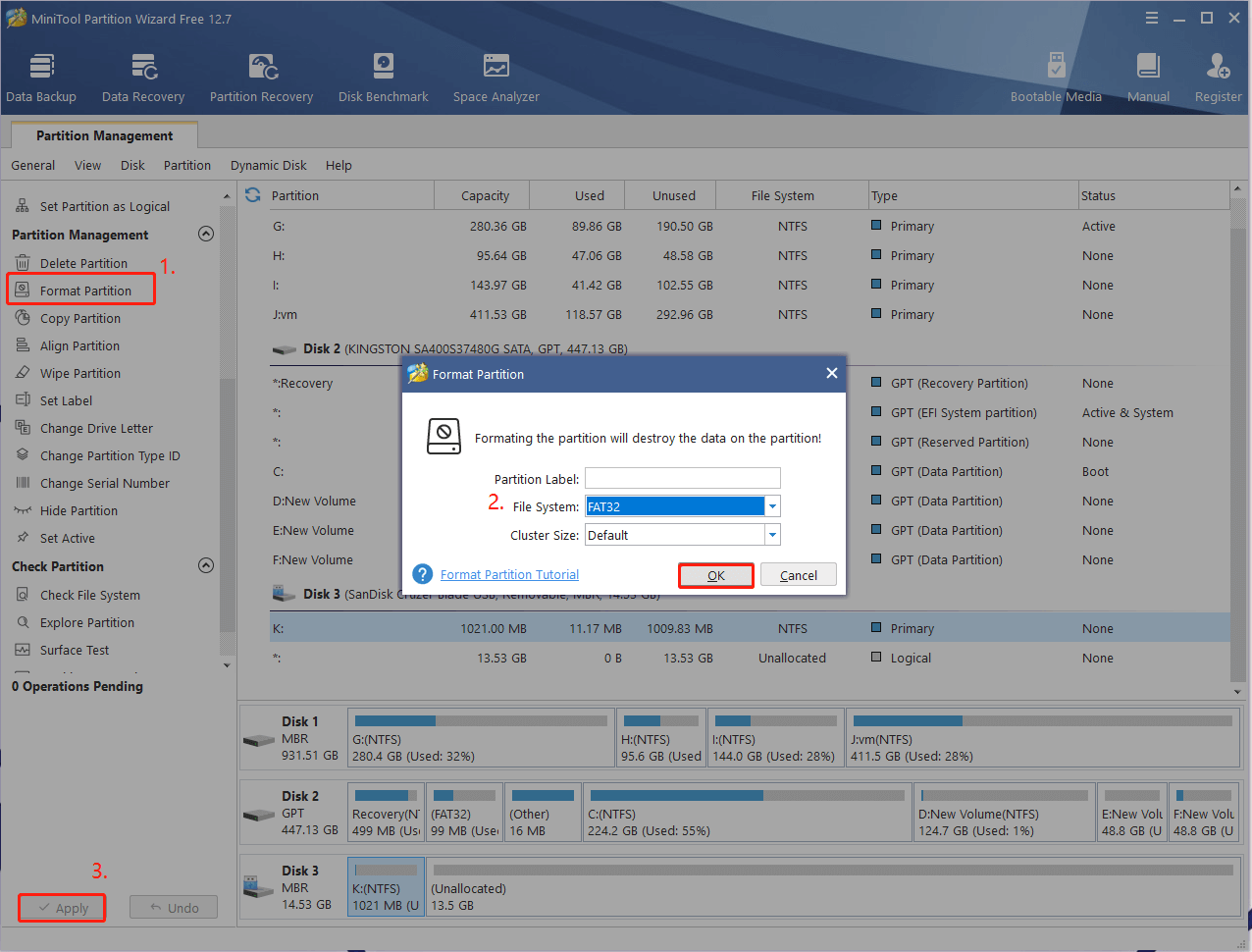Select C:(NTFS) block in Disk 2 map

pyautogui.click(x=748, y=812)
